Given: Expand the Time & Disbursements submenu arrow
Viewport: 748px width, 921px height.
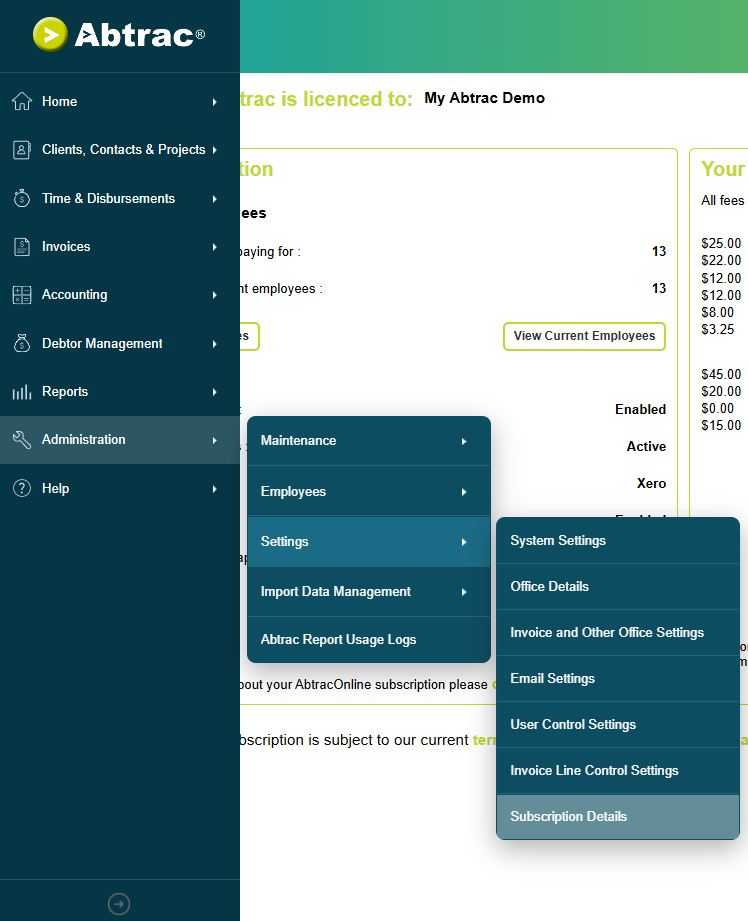Looking at the screenshot, I should 214,199.
